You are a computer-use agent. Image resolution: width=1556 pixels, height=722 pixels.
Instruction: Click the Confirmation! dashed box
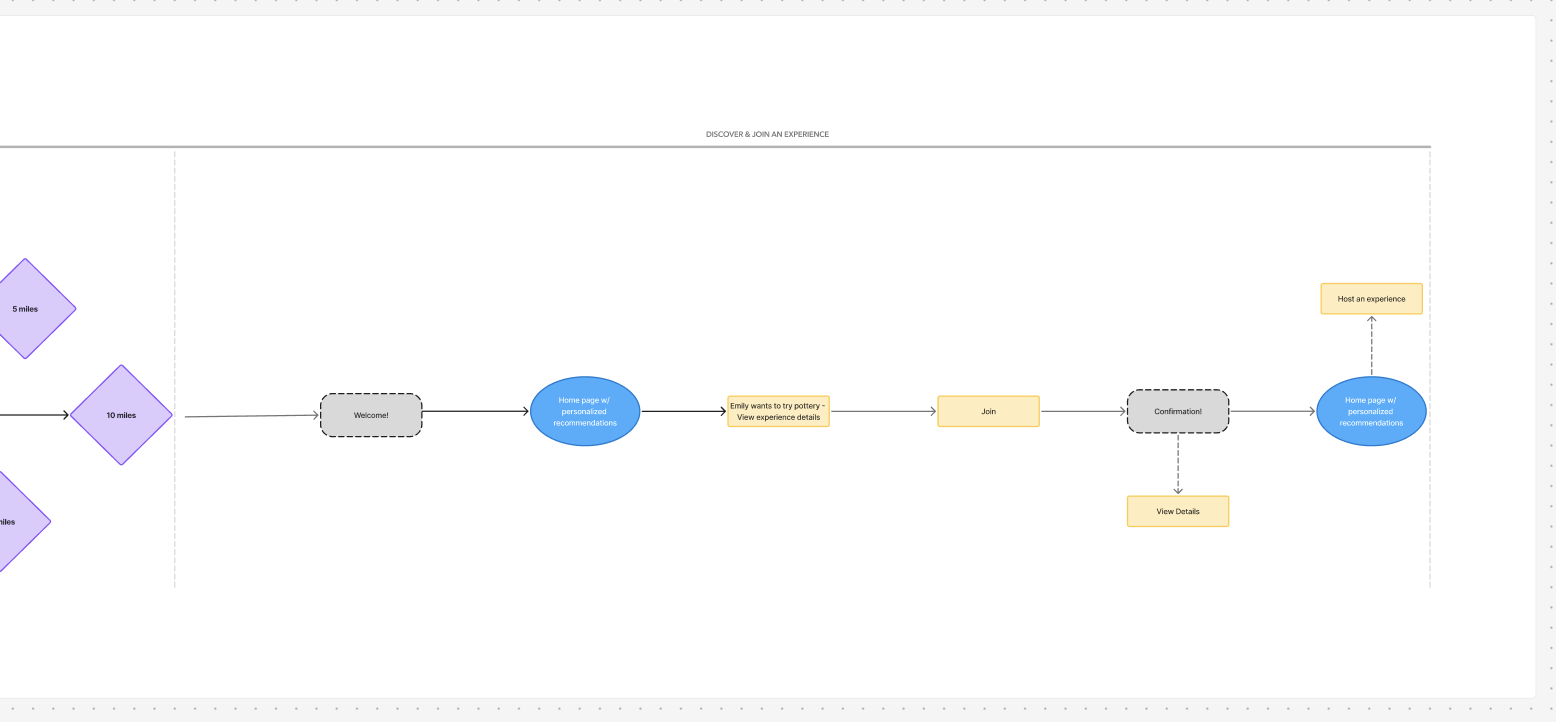tap(1178, 411)
